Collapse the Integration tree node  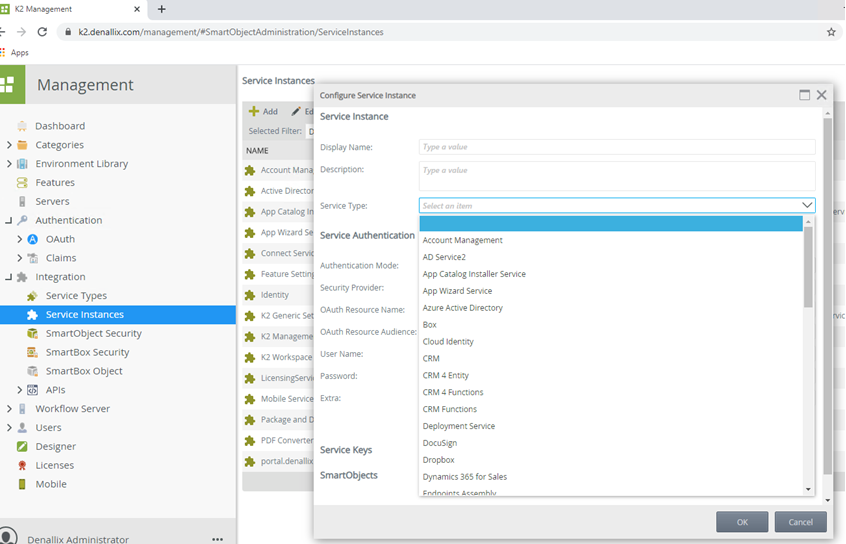coord(9,277)
